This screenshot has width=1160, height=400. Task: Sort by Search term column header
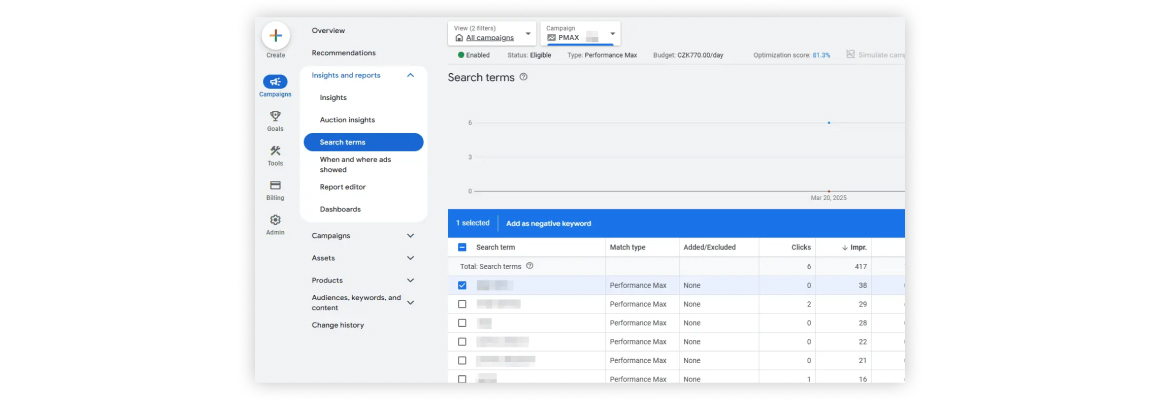pyautogui.click(x=496, y=248)
